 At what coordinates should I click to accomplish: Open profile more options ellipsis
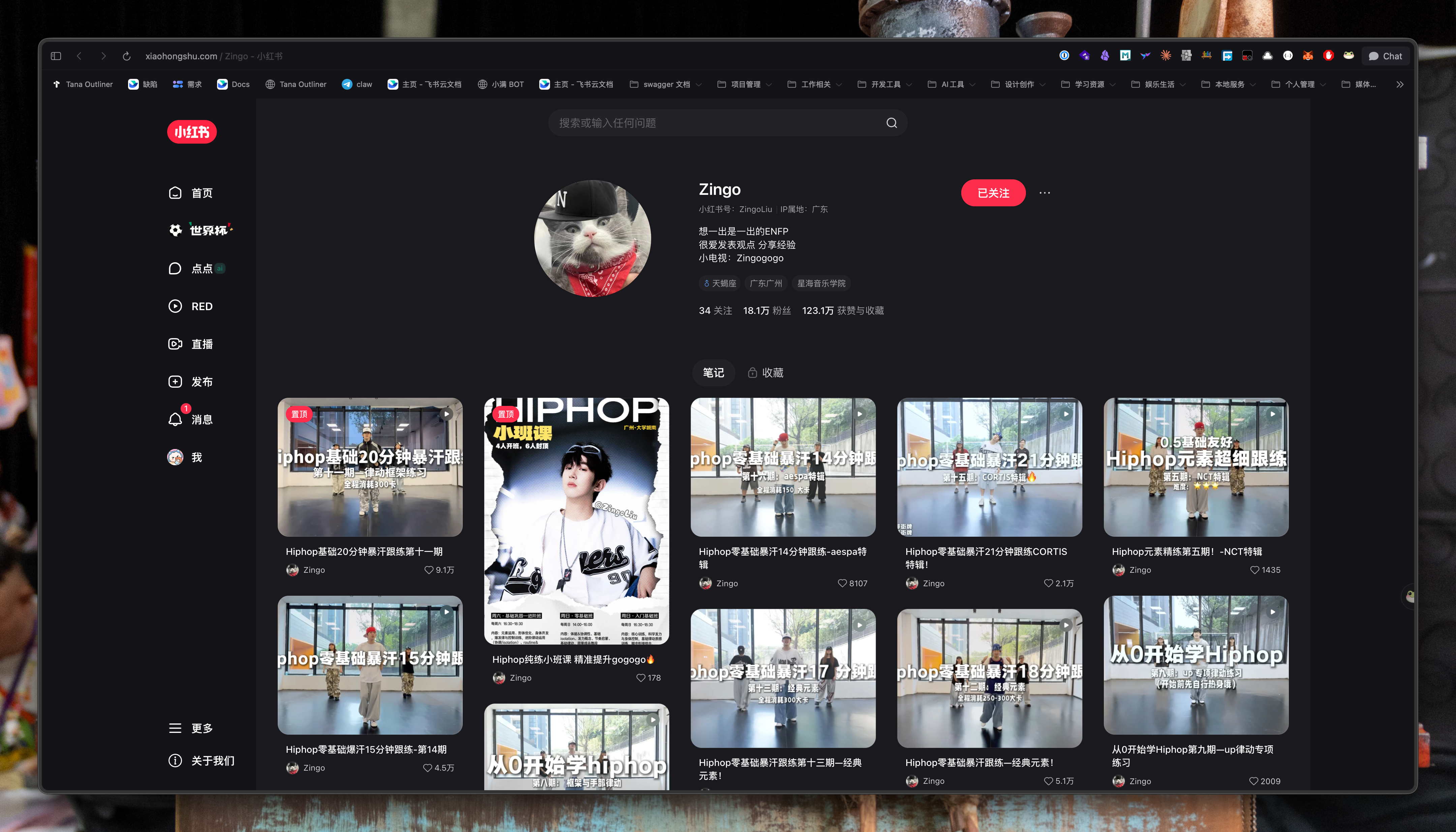(x=1044, y=193)
